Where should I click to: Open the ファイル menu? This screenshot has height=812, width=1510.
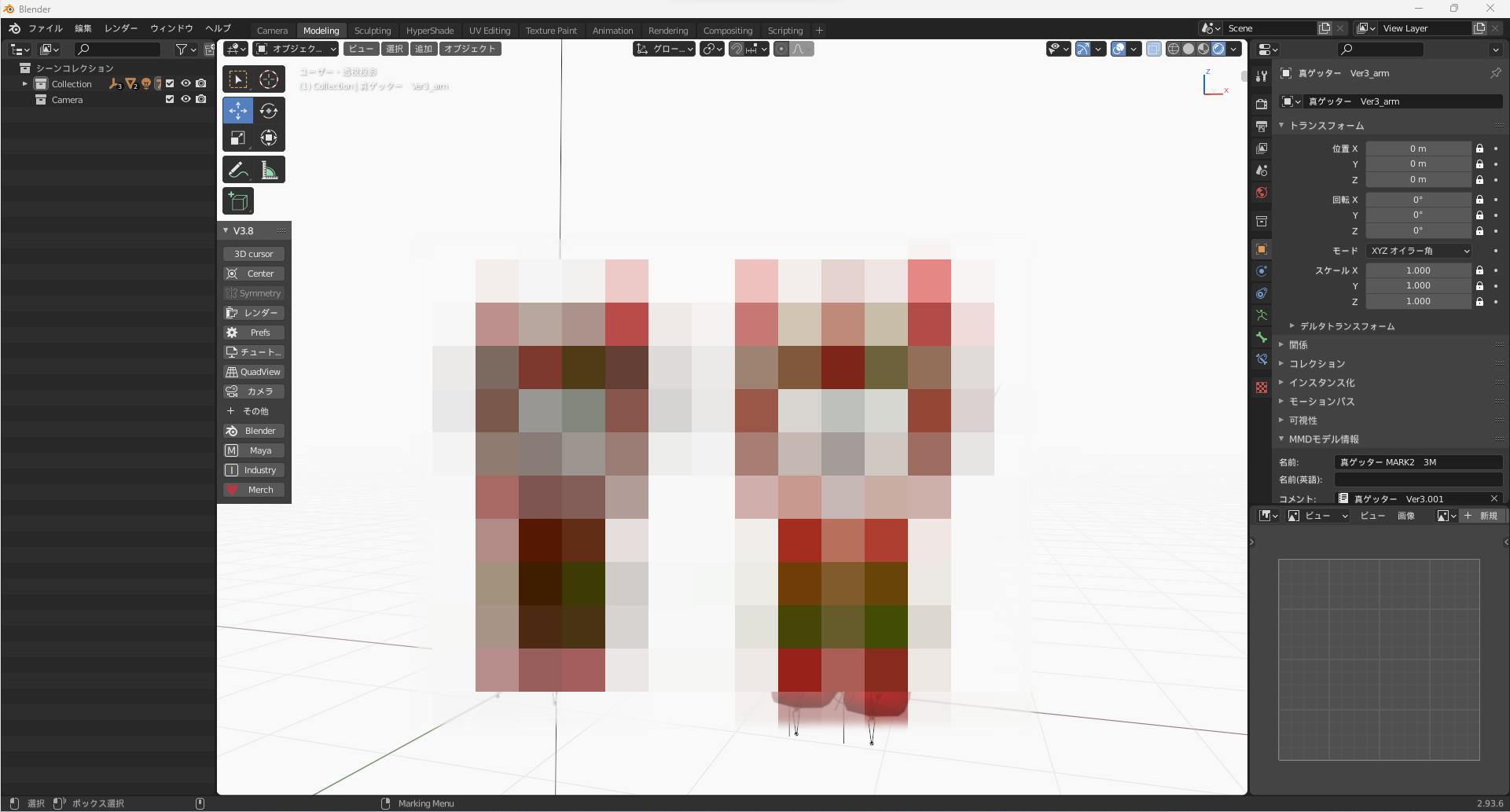point(45,28)
